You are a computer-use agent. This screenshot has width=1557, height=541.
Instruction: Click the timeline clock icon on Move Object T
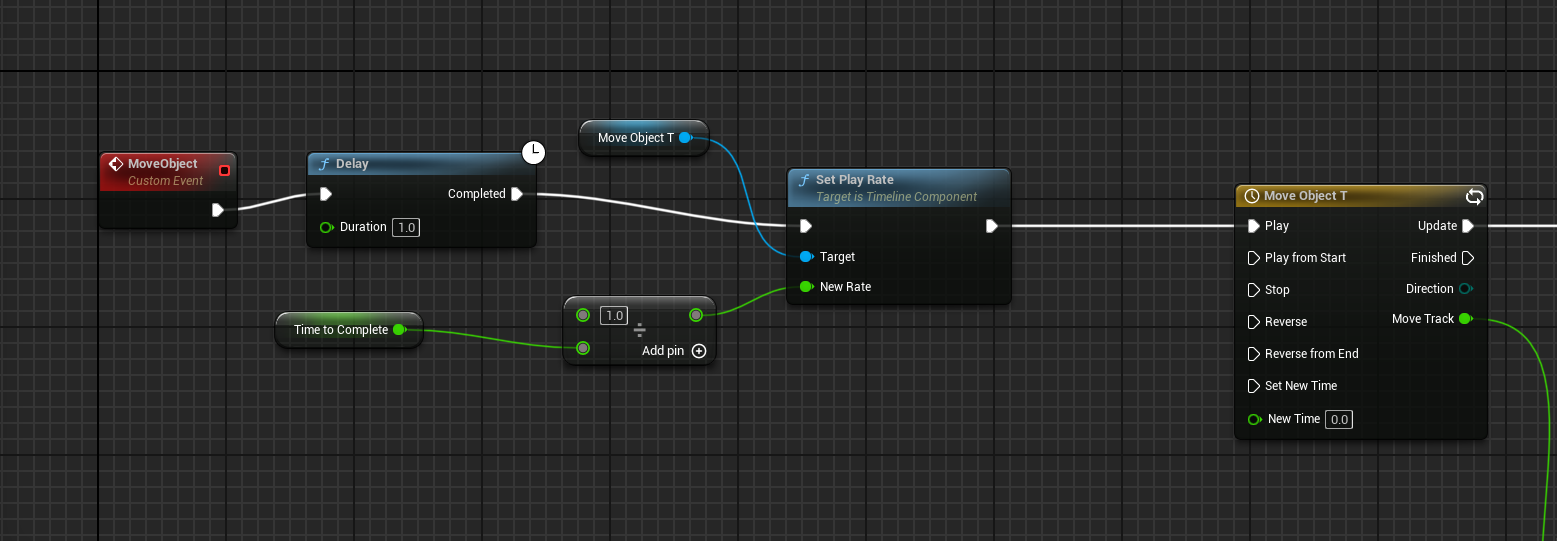[x=1251, y=196]
